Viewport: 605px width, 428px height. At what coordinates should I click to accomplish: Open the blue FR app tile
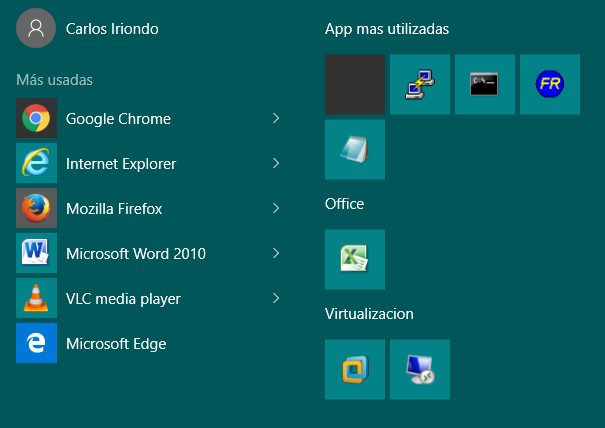(549, 85)
